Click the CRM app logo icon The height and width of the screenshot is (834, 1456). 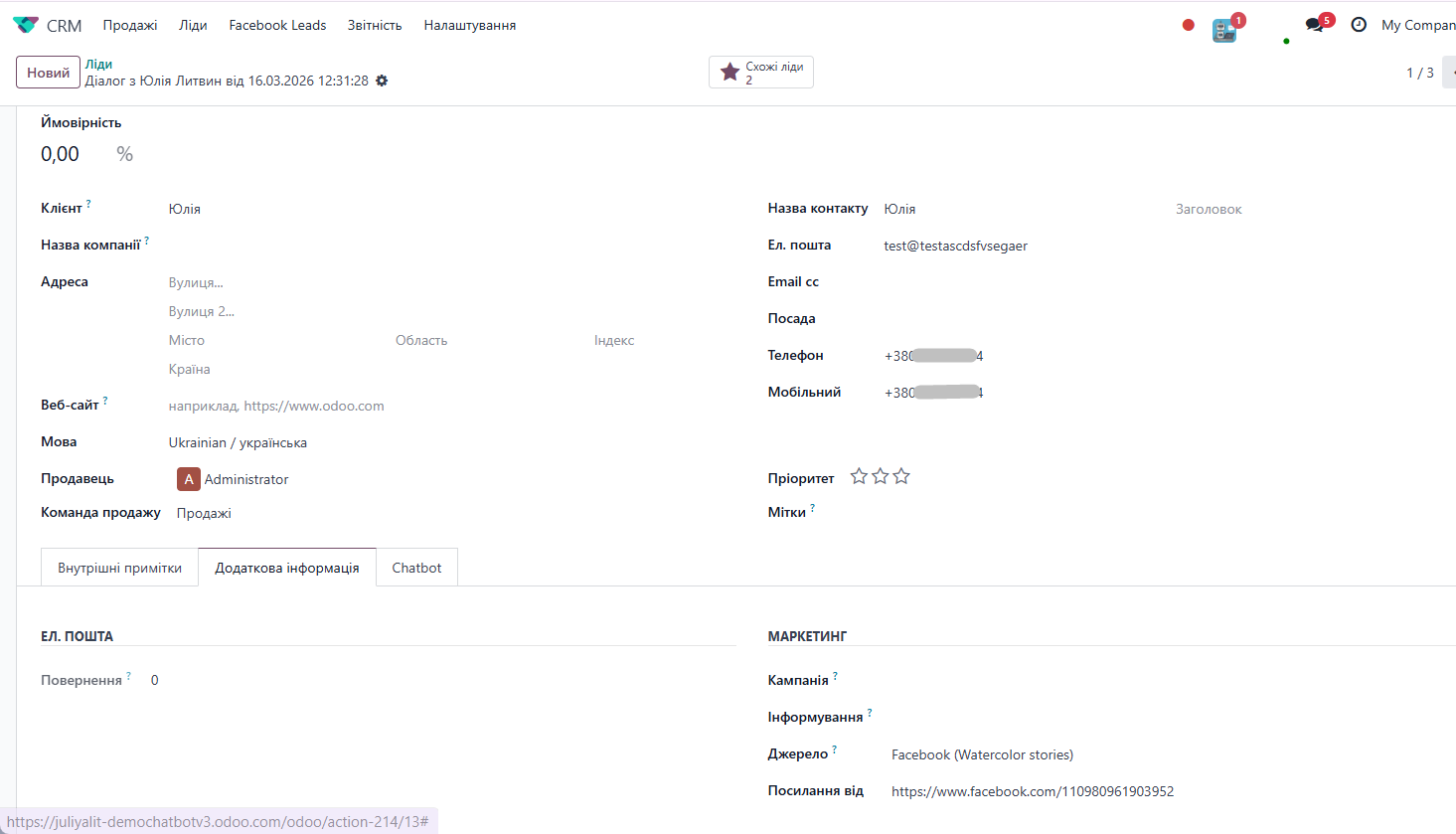[x=26, y=25]
